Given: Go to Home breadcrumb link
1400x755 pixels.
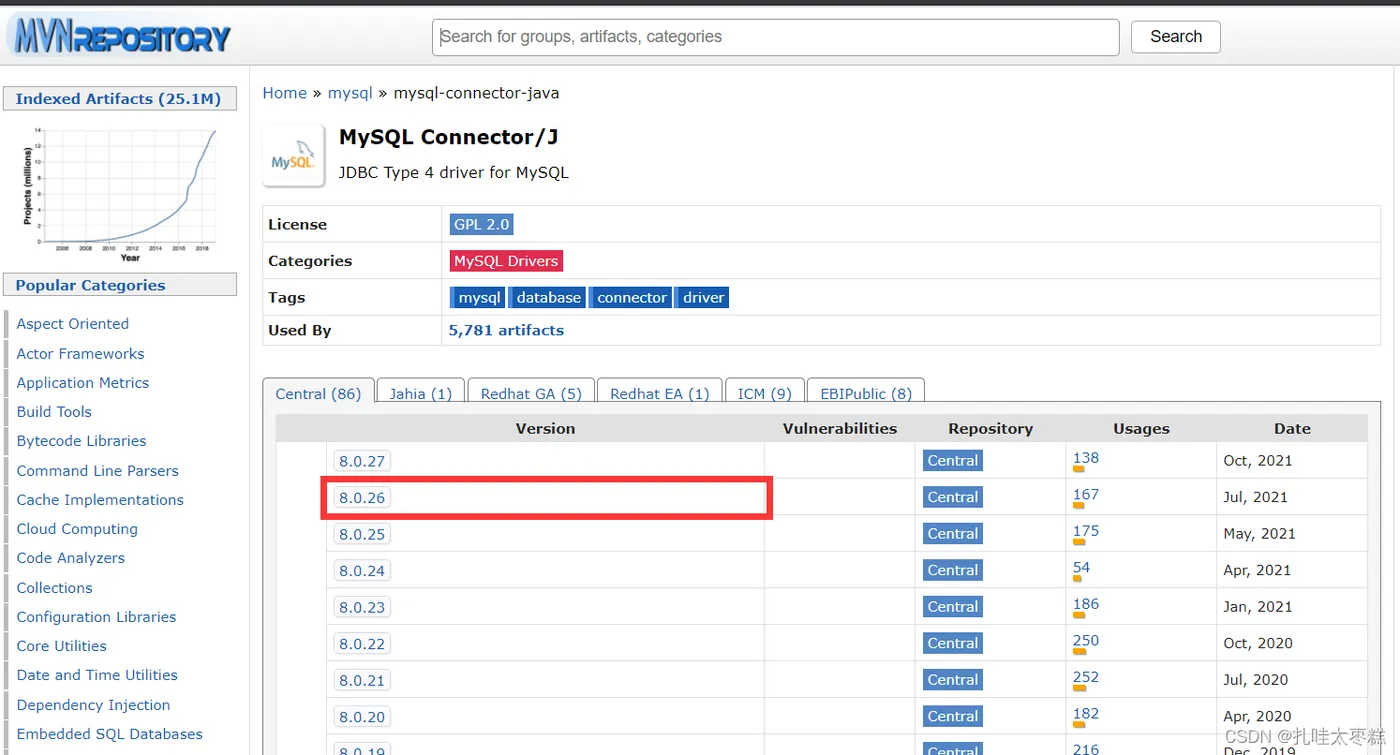Looking at the screenshot, I should (285, 93).
